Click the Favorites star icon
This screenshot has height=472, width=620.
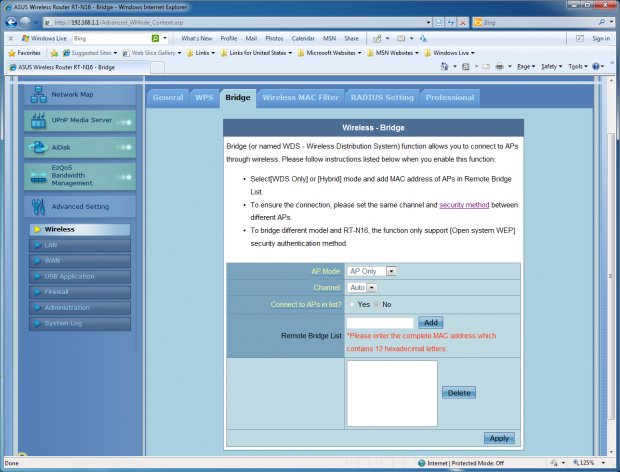11,53
